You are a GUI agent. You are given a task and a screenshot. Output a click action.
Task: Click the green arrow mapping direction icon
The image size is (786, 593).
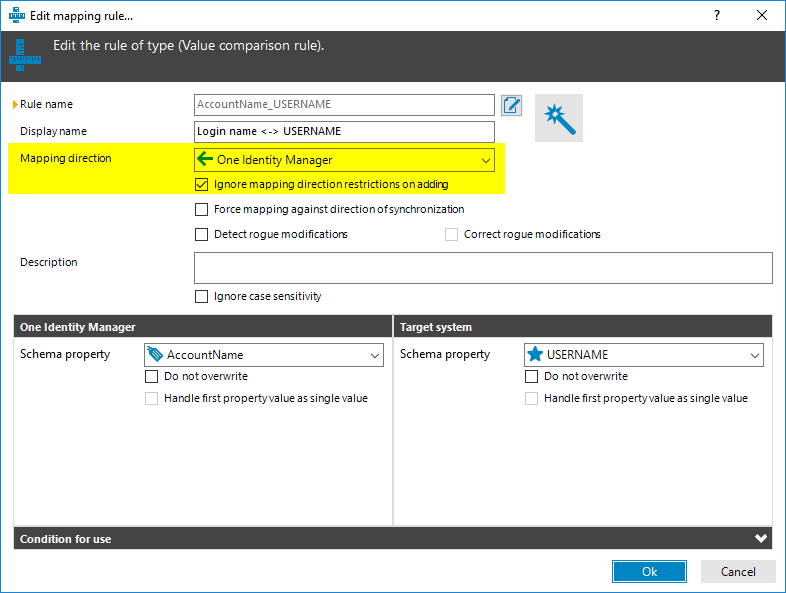pyautogui.click(x=205, y=159)
